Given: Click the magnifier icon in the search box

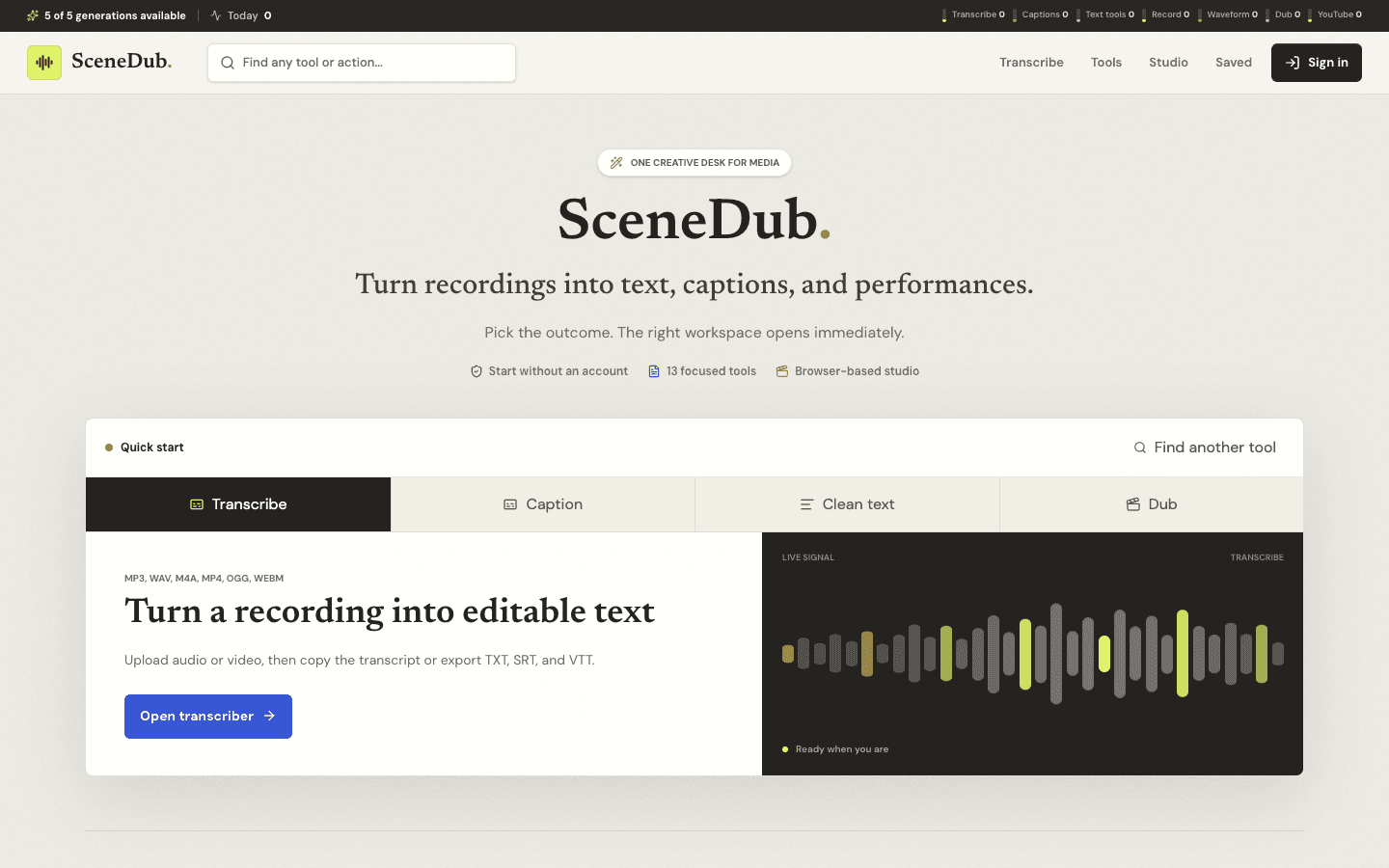Looking at the screenshot, I should pos(228,63).
